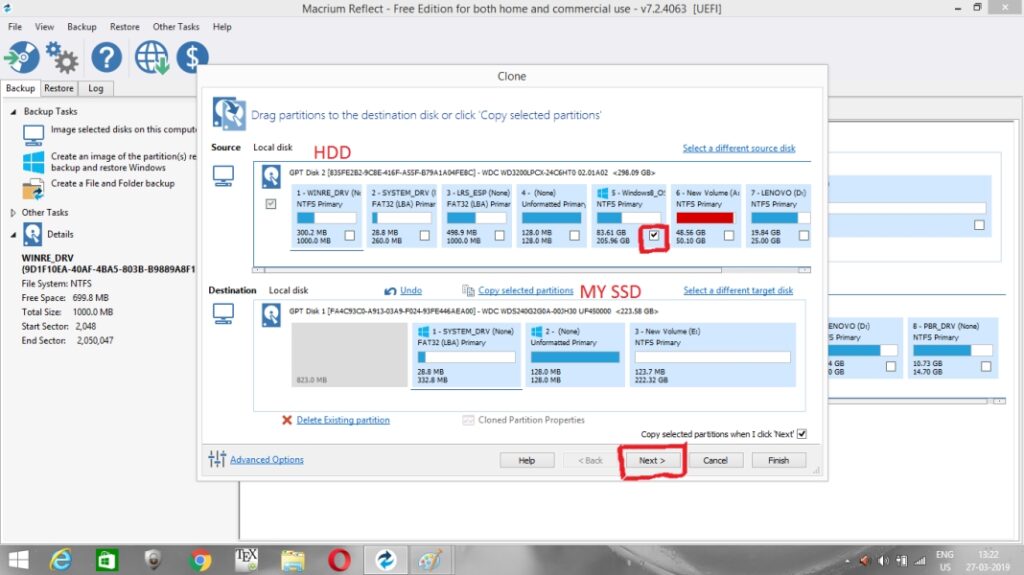Check the 3 - LRS_ESP partition checkbox
The image size is (1024, 575).
(x=500, y=235)
